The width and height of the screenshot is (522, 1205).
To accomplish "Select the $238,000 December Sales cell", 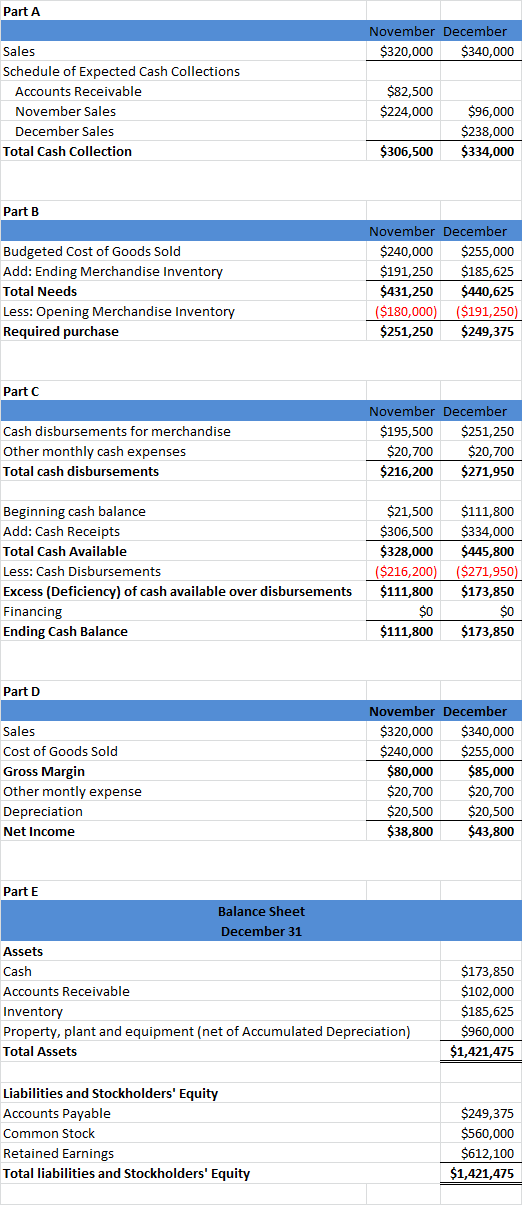I will 488,131.
